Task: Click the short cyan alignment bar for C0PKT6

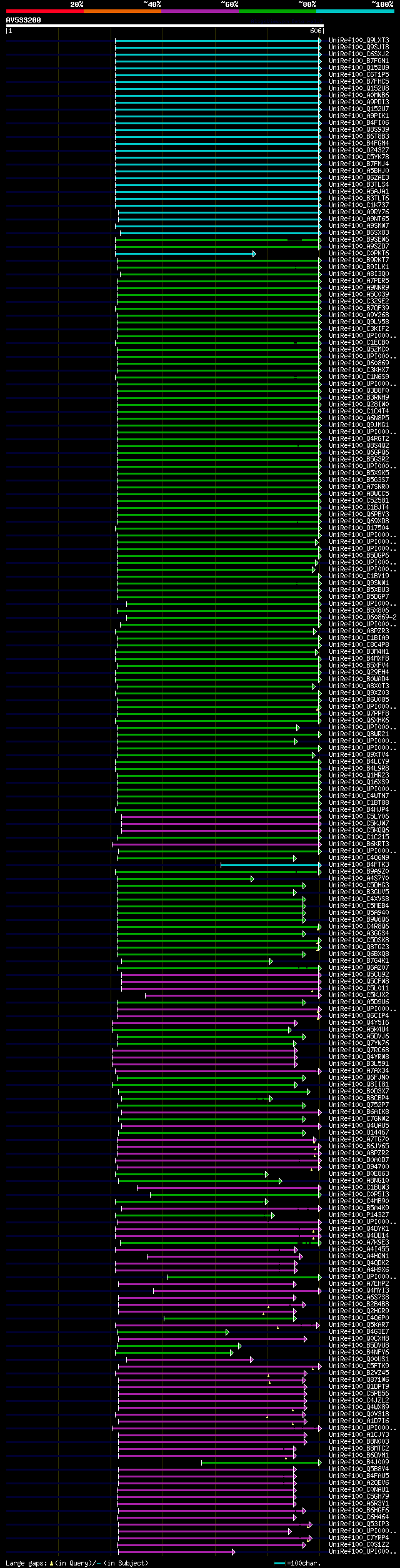Action: pos(186,254)
